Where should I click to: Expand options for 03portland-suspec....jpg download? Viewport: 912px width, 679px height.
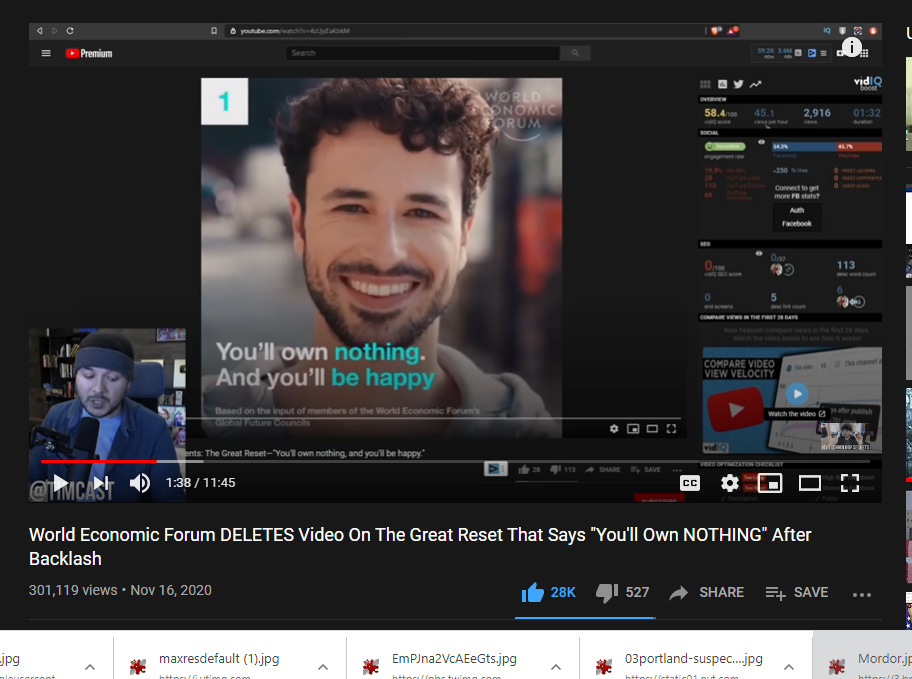pos(789,667)
